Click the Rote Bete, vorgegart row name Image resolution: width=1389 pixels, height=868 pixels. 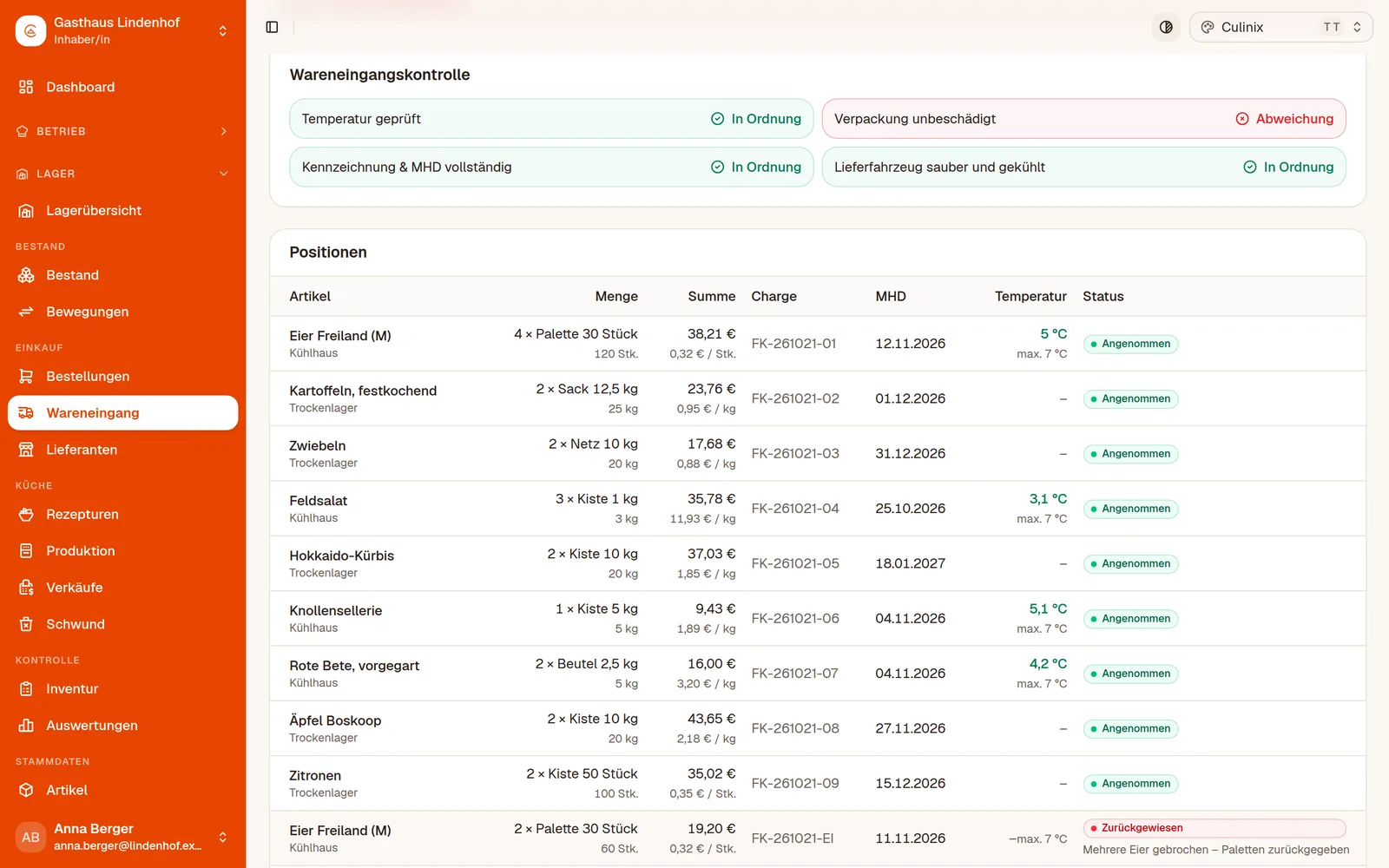point(354,666)
